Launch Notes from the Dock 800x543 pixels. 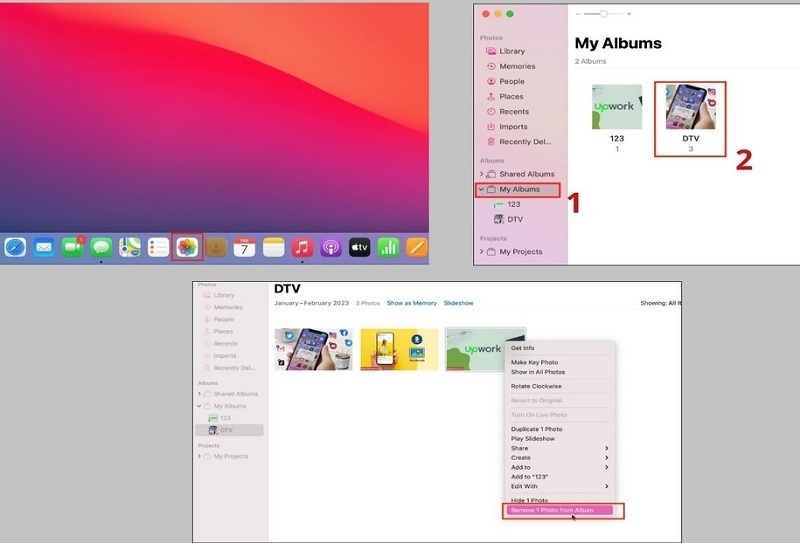(273, 248)
